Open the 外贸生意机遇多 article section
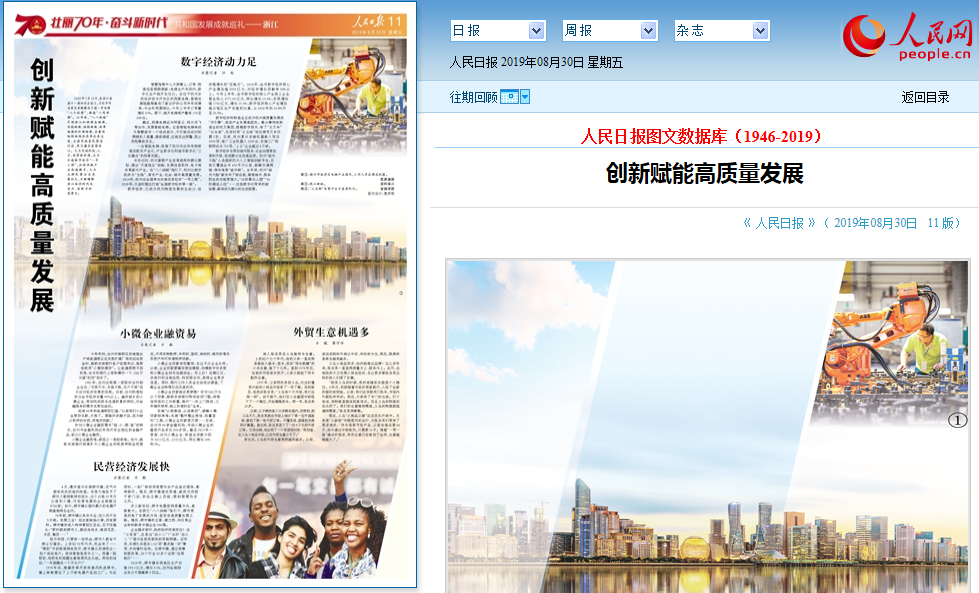This screenshot has height=593, width=979. (x=331, y=331)
